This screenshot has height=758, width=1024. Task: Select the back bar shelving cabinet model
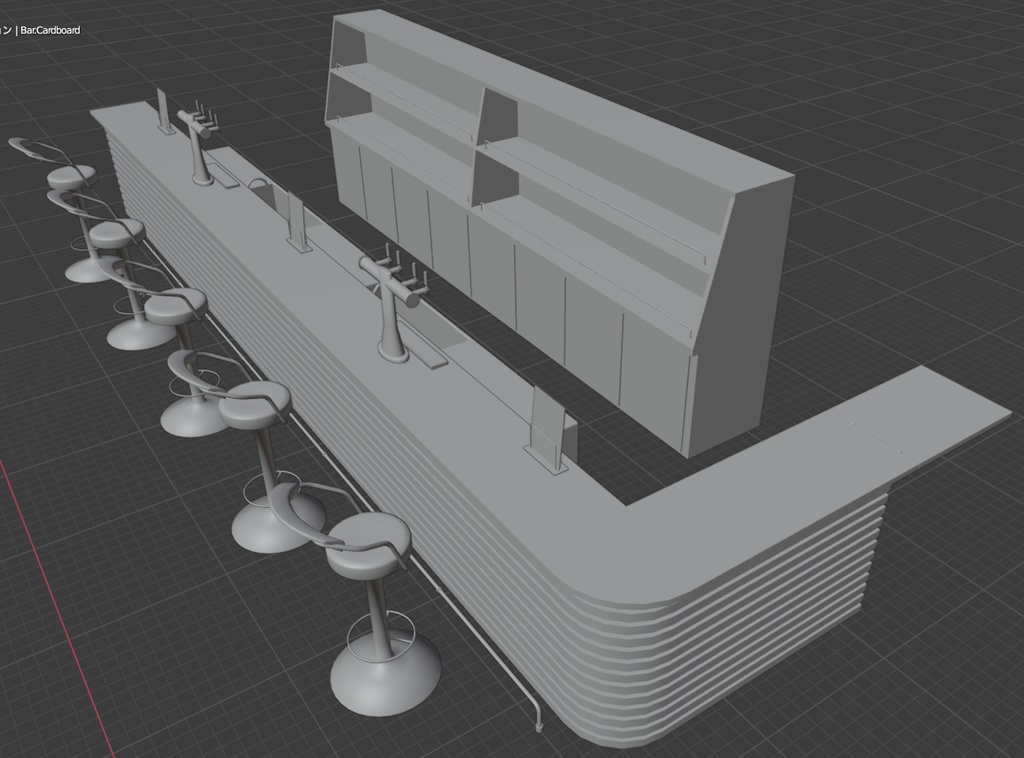[x=560, y=227]
